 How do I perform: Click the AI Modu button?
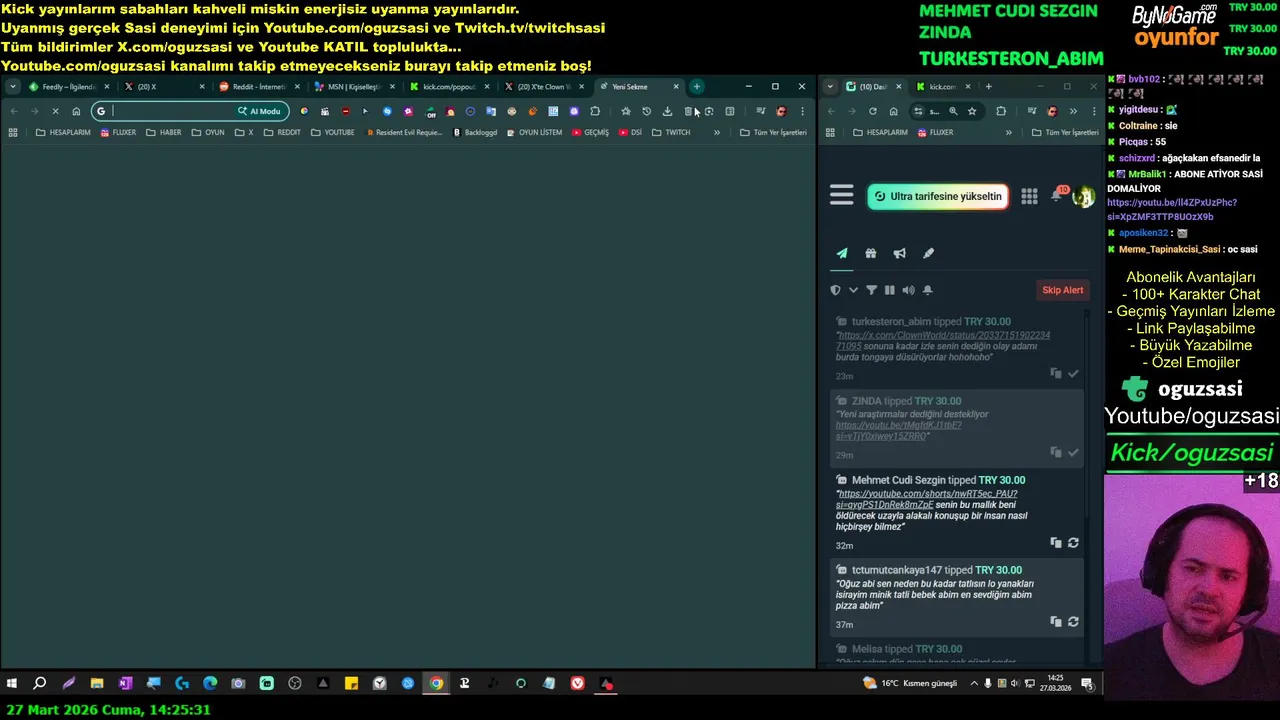pyautogui.click(x=260, y=111)
